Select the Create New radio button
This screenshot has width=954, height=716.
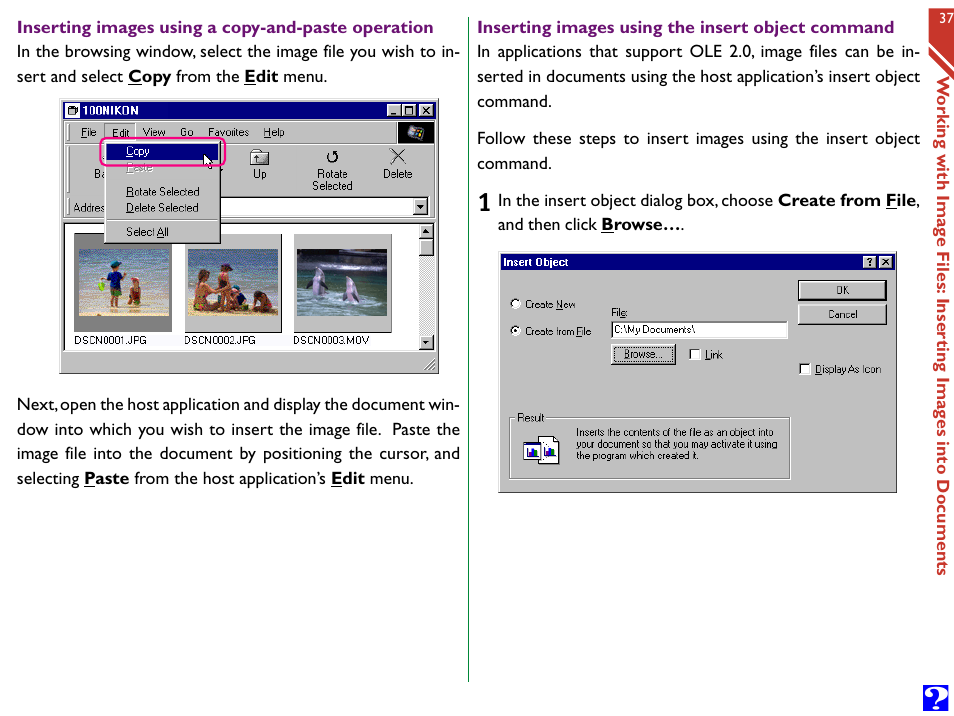tap(515, 304)
